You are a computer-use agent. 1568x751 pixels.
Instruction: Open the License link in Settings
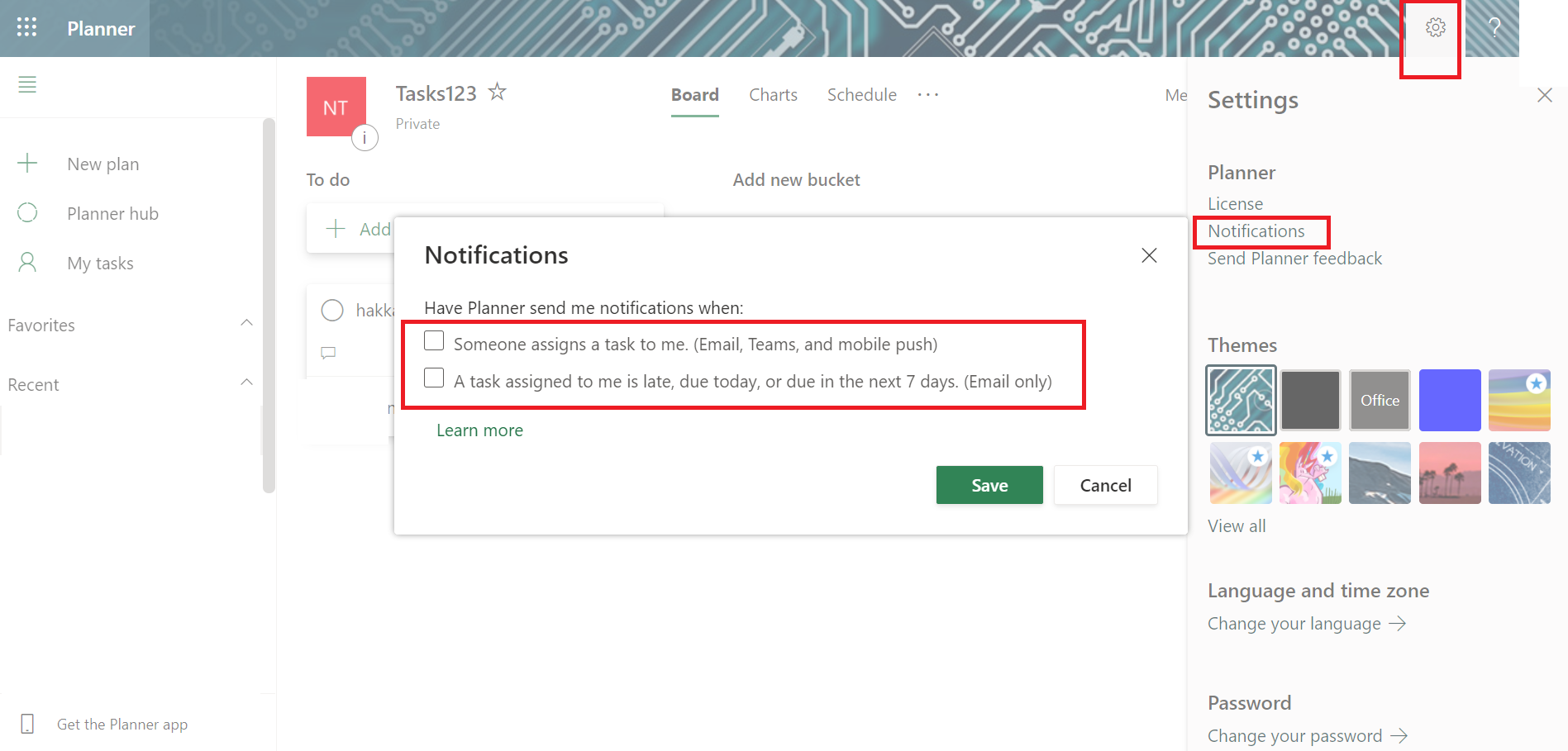click(1235, 203)
